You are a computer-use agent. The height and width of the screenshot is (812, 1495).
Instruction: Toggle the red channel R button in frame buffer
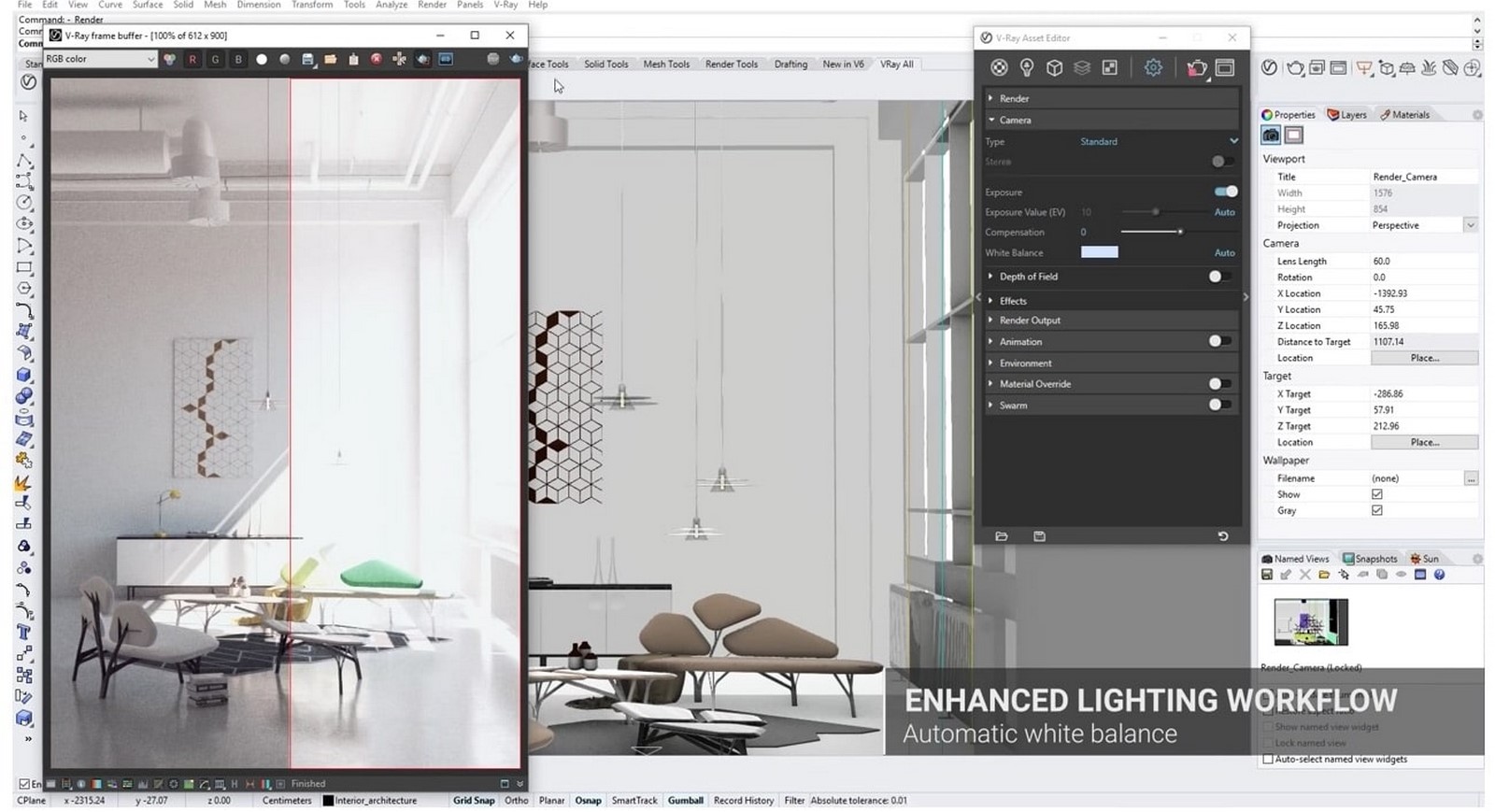pos(192,59)
